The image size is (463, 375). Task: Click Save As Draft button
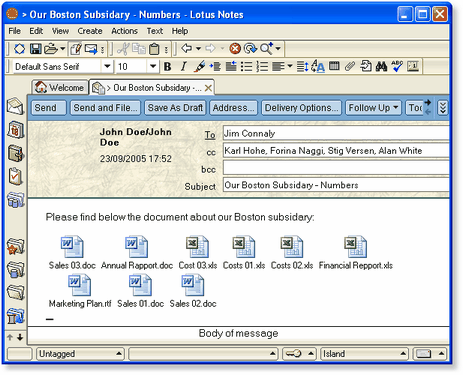(175, 108)
